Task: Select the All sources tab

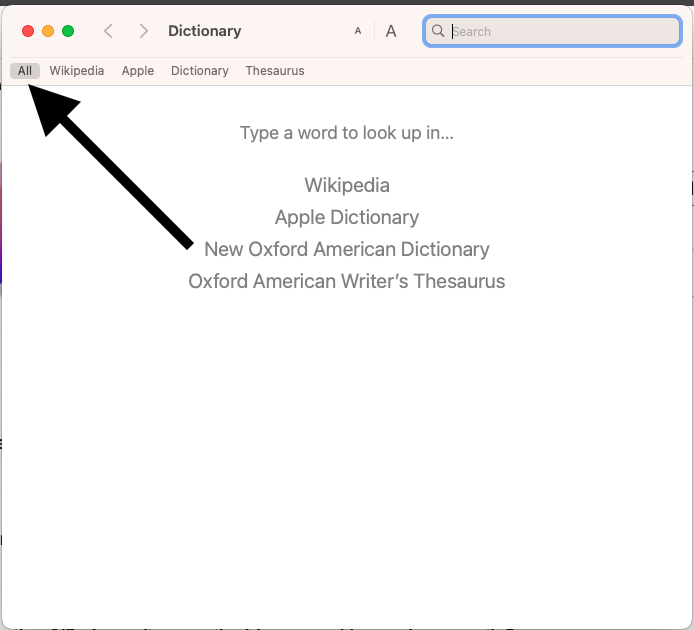Action: 25,71
